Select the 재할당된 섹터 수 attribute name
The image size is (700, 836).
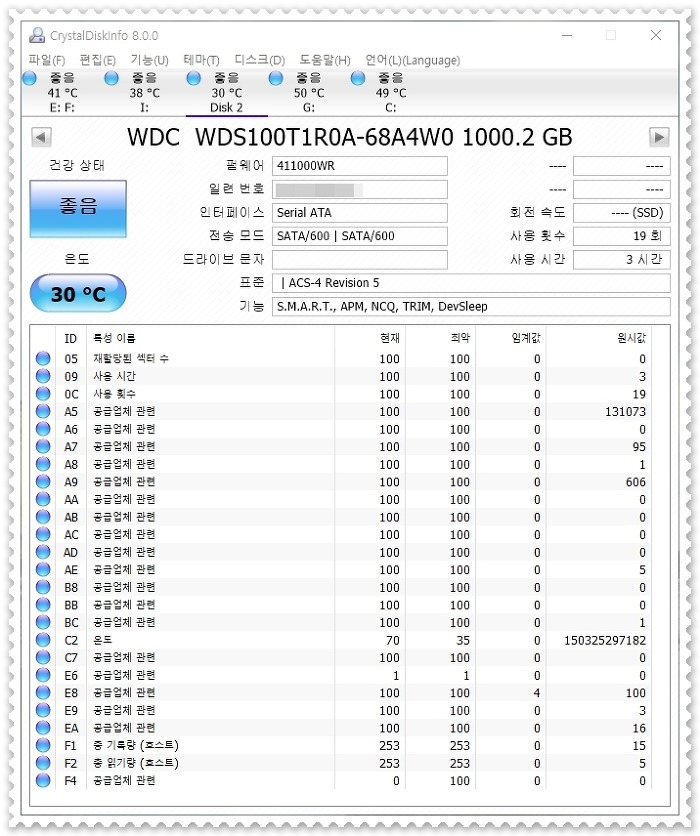[x=131, y=359]
